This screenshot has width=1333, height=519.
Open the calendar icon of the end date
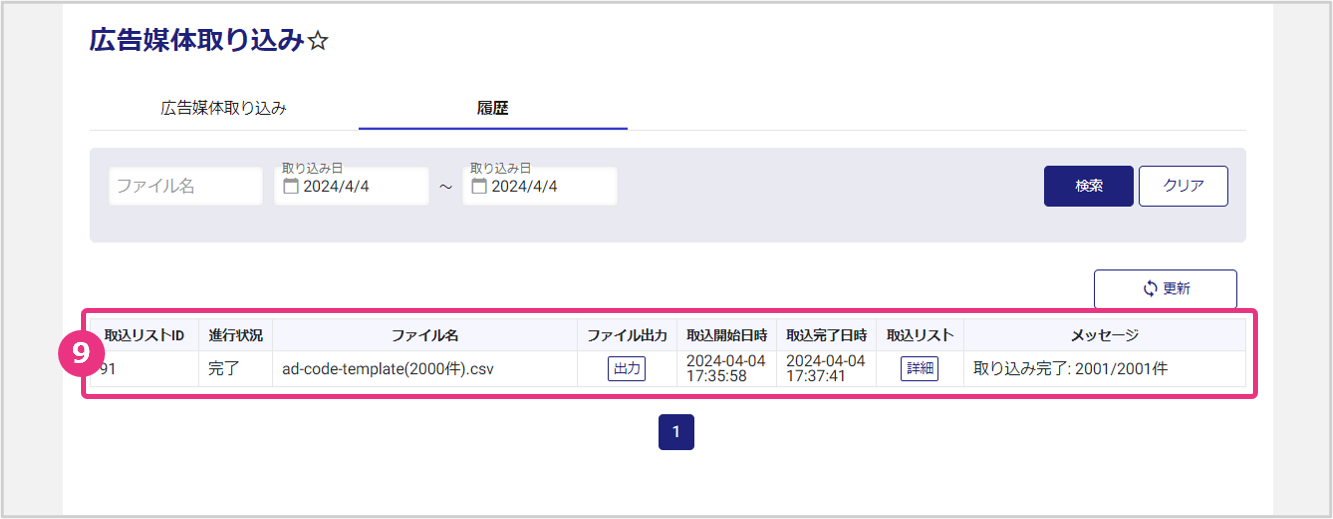click(479, 187)
